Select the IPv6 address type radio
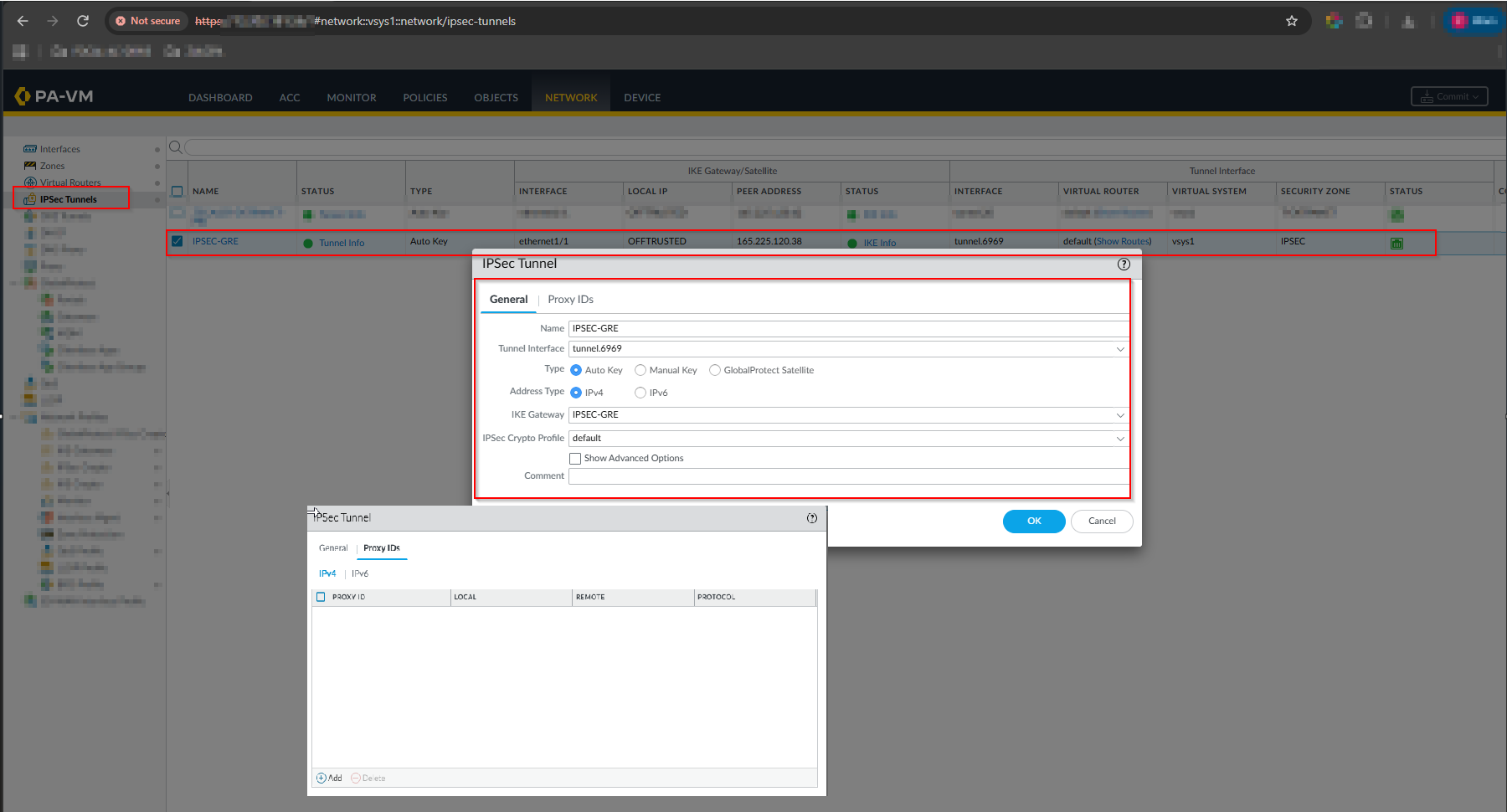 click(x=640, y=393)
